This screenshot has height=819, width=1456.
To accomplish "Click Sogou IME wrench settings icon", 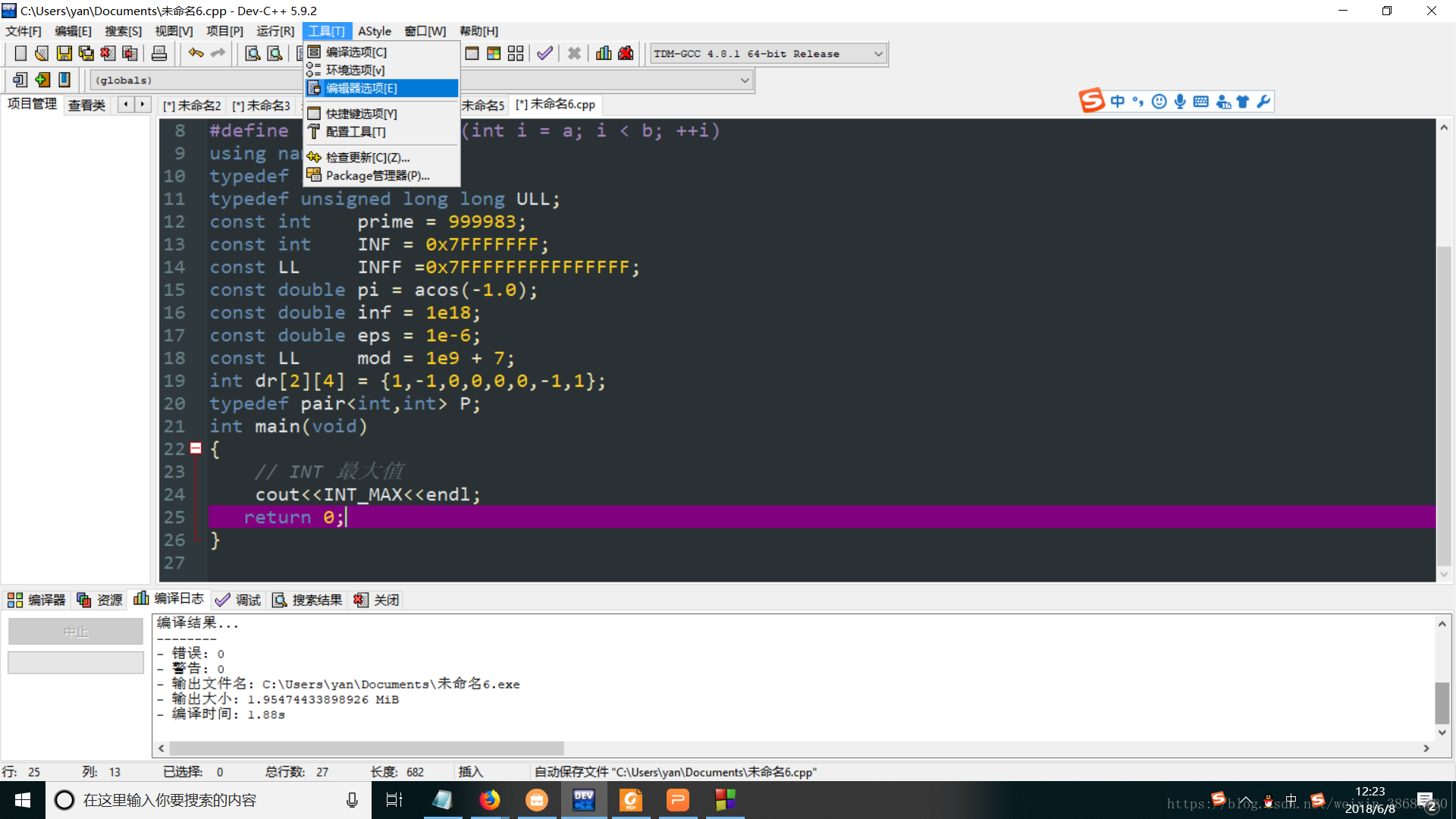I will (x=1263, y=102).
